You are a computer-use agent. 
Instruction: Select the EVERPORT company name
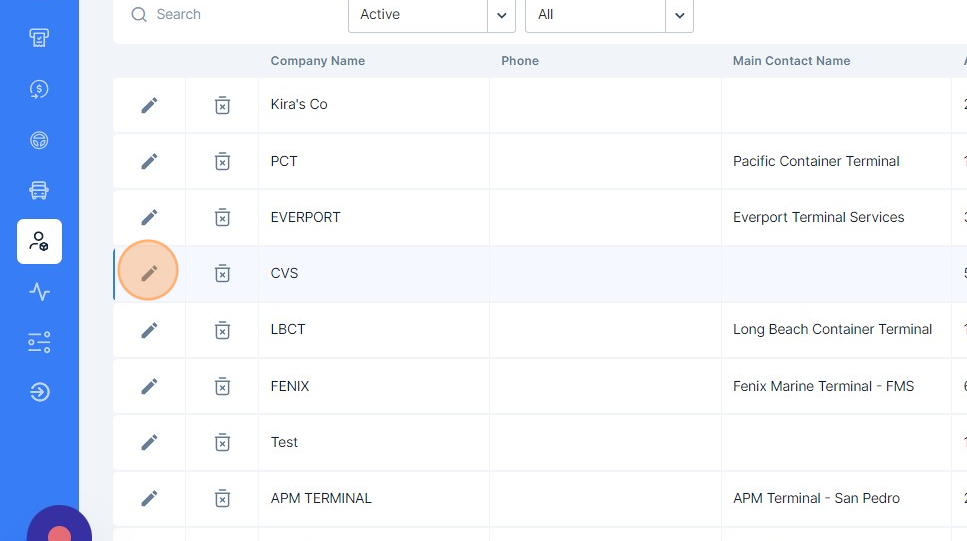pos(305,217)
